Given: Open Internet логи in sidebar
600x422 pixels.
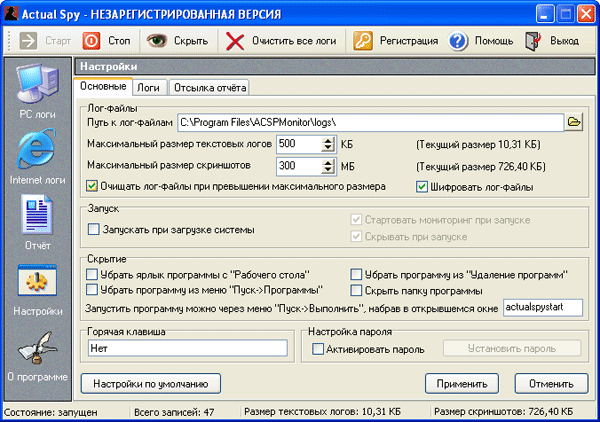Looking at the screenshot, I should coord(37,153).
